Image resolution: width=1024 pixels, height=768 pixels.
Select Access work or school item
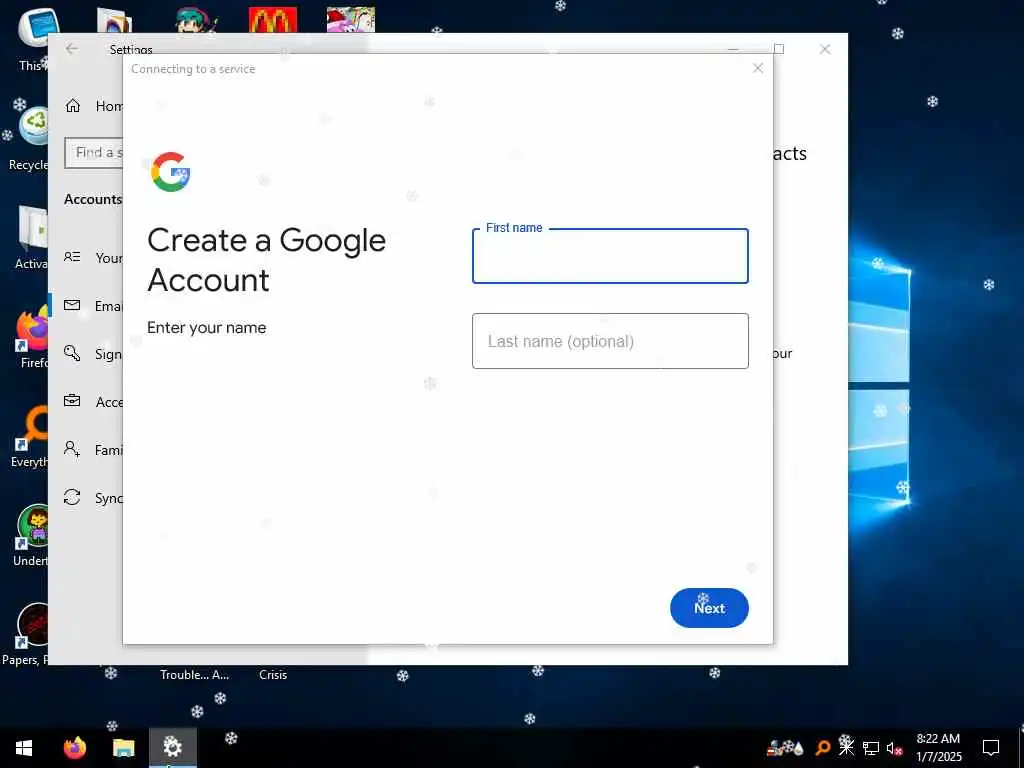[93, 402]
